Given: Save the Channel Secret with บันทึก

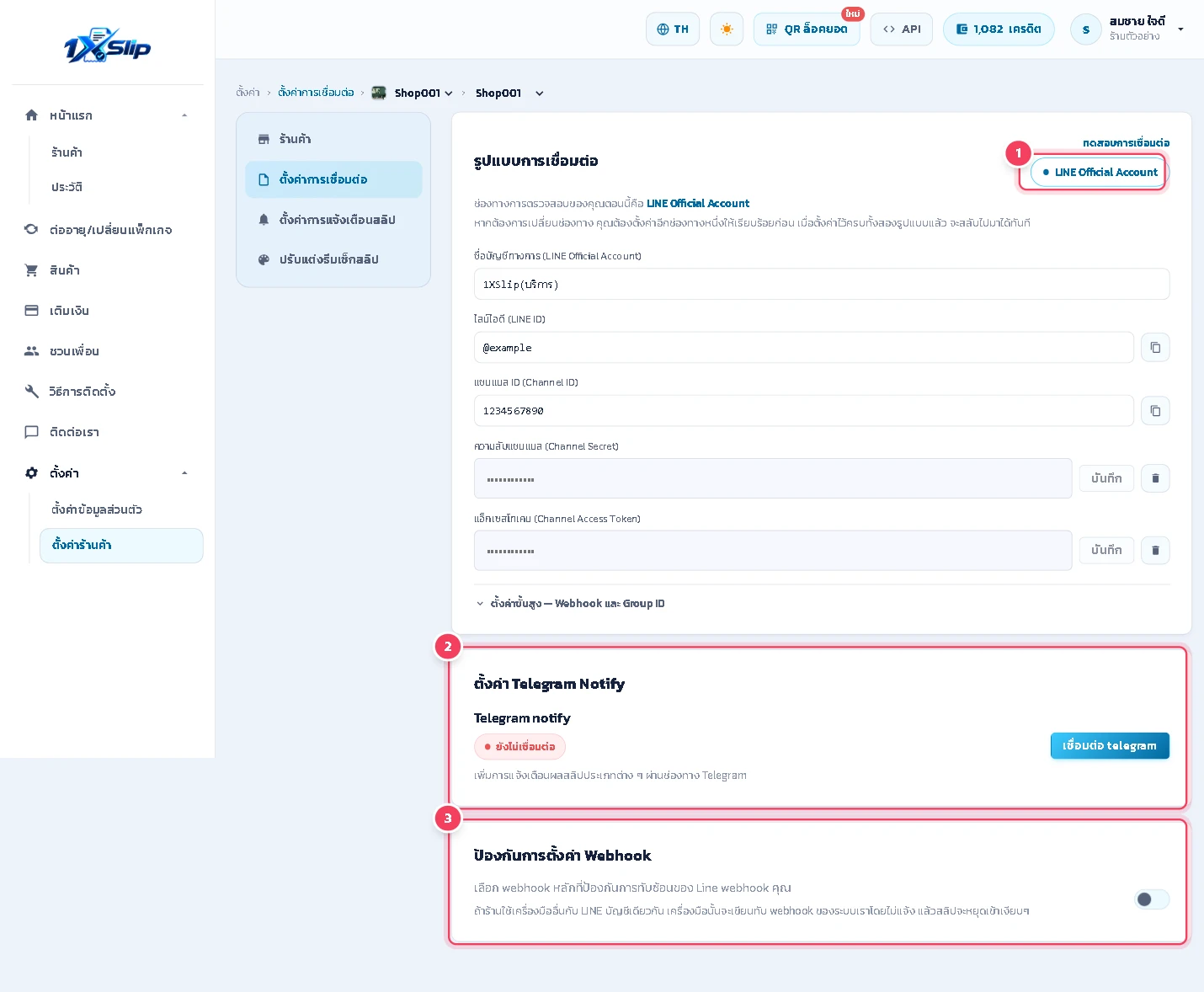Looking at the screenshot, I should click(x=1106, y=478).
